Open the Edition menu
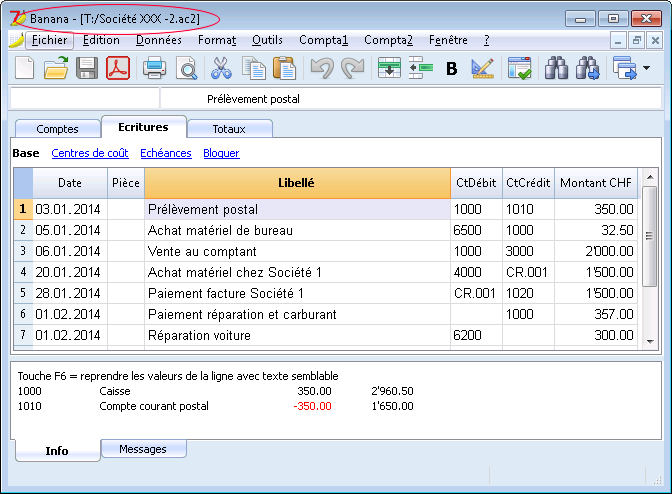Image resolution: width=672 pixels, height=494 pixels. (101, 40)
